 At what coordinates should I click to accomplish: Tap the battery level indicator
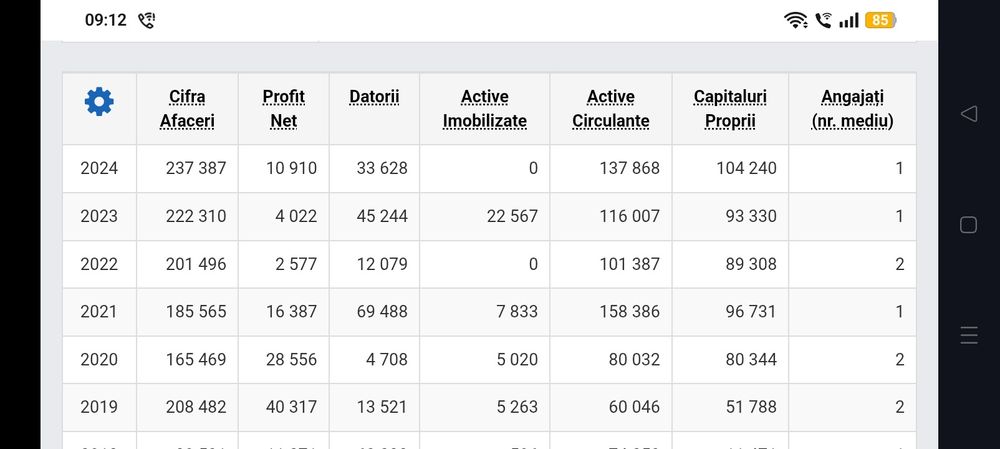pyautogui.click(x=880, y=20)
